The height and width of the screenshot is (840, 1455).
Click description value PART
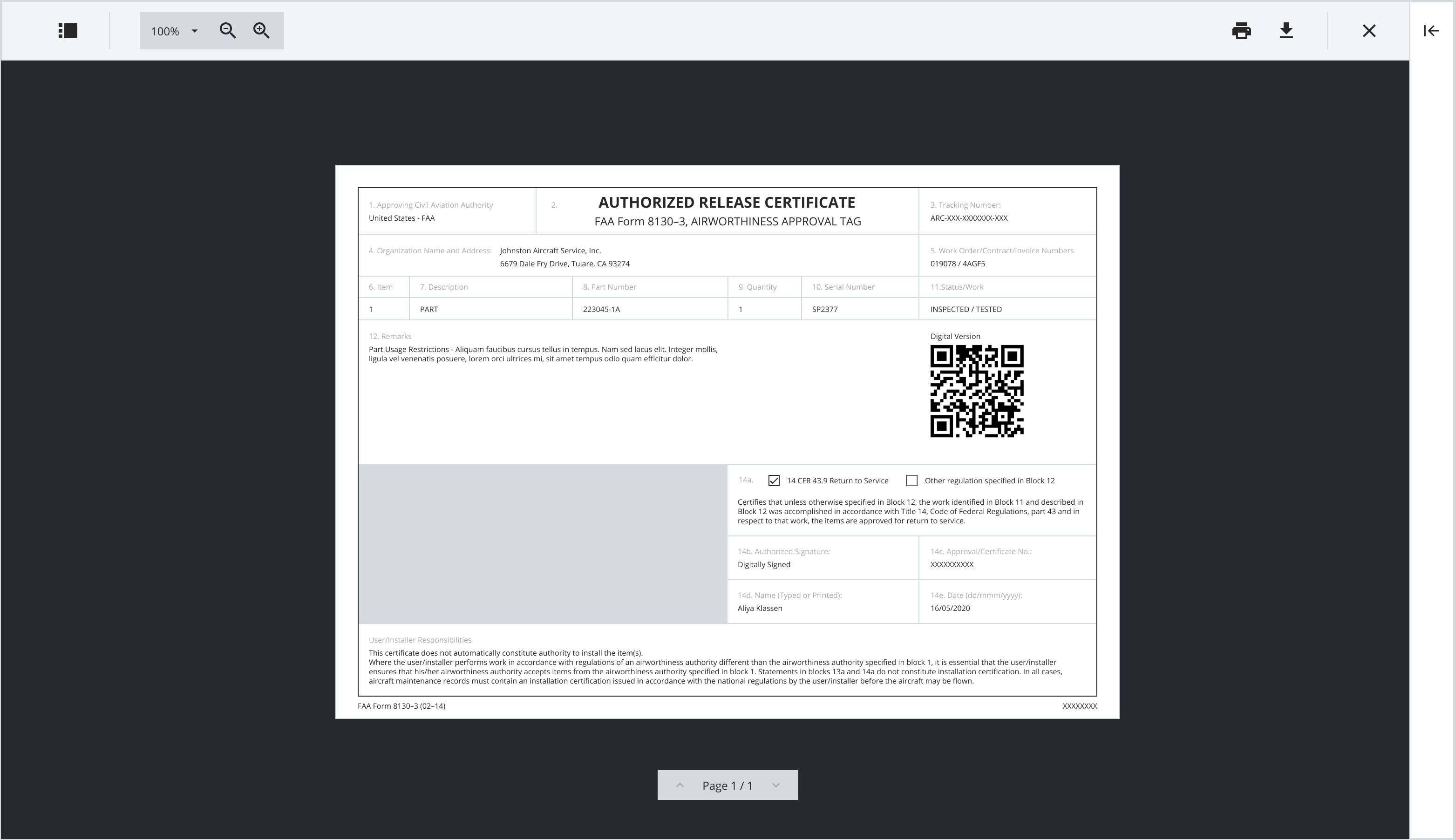coord(428,309)
